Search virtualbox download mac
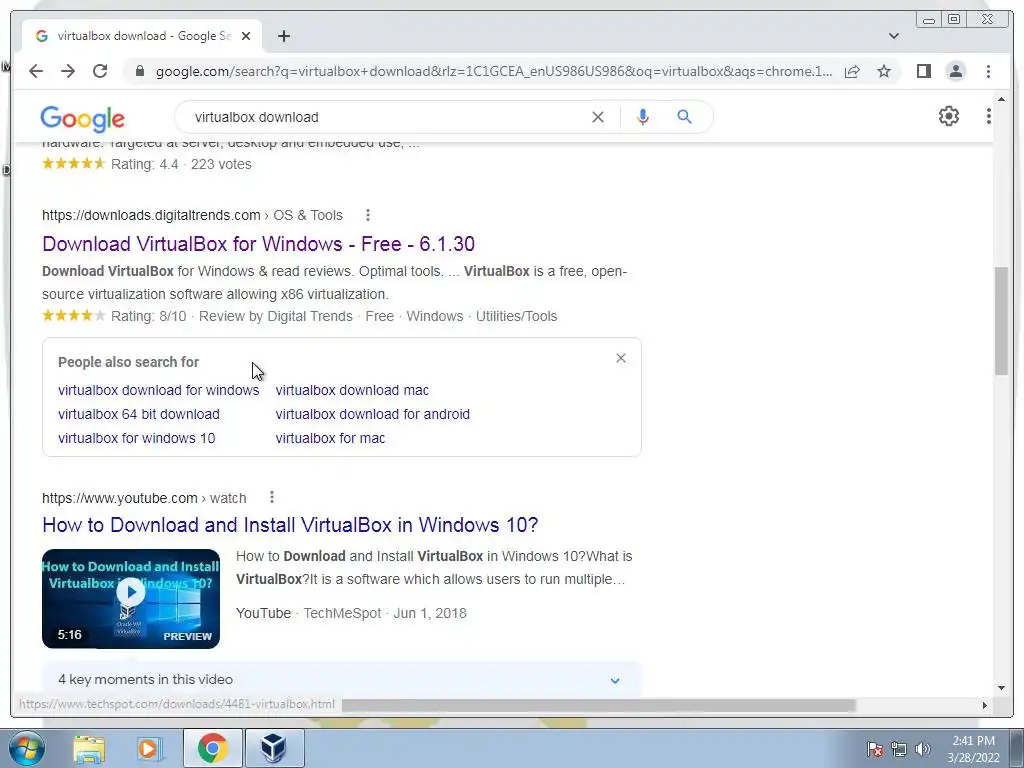Screen dimensions: 1024x768 click(352, 390)
